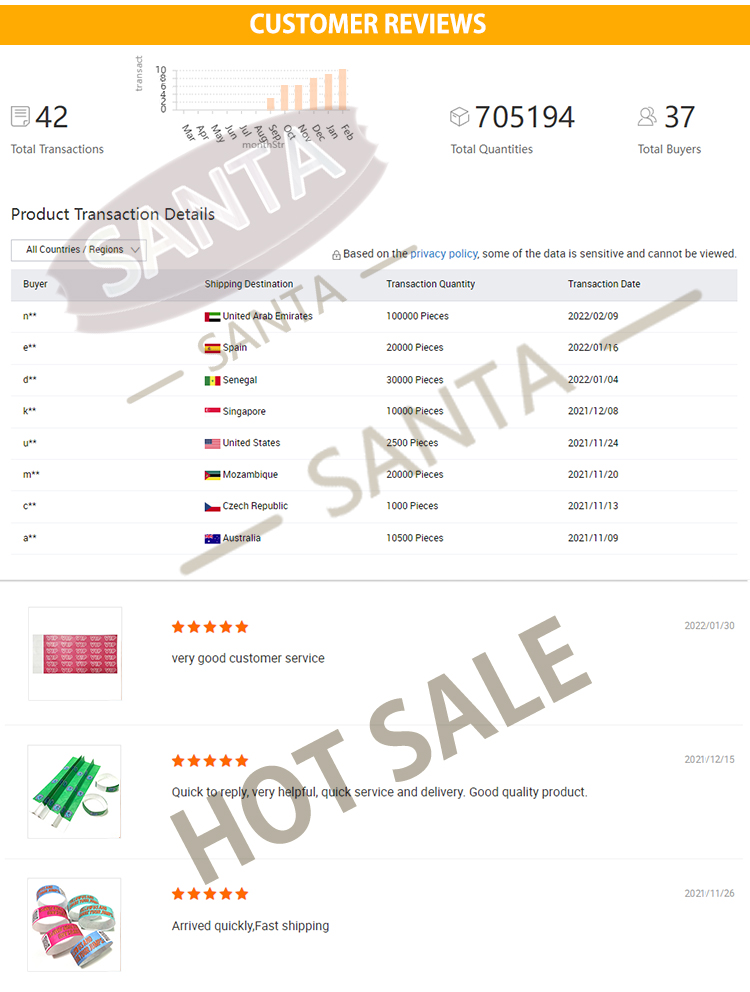Click the Total Quantities box icon
The image size is (750, 992).
pyautogui.click(x=459, y=116)
